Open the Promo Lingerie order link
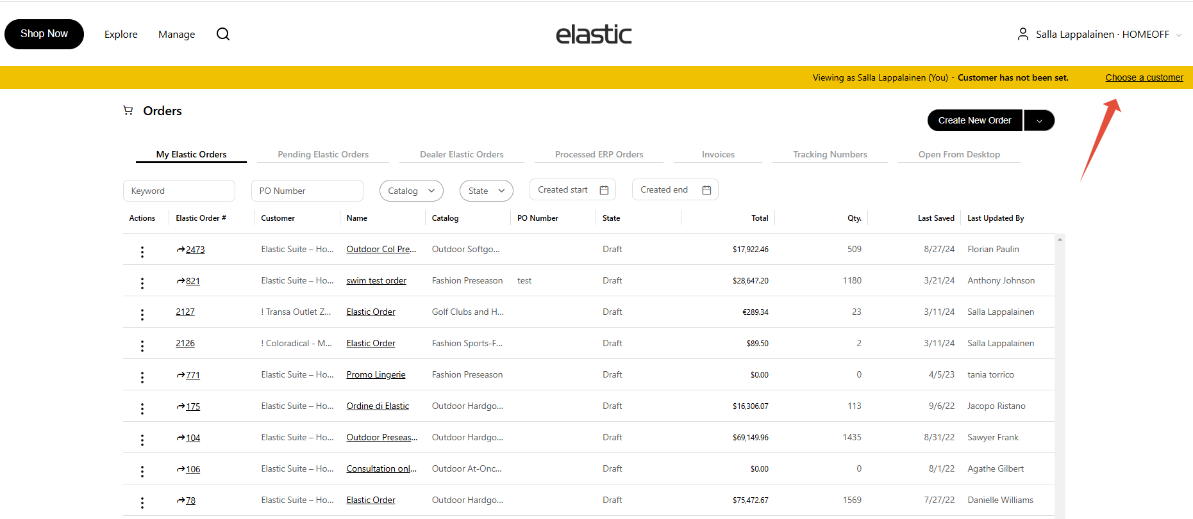 click(376, 375)
